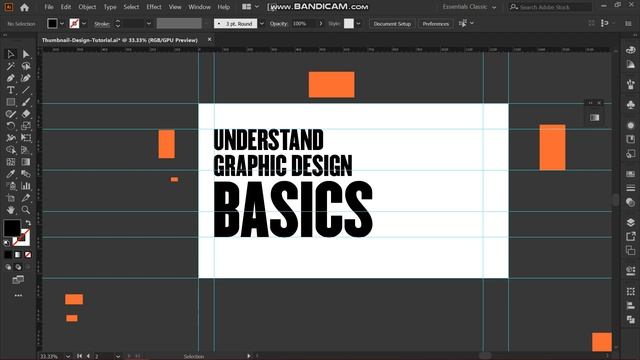Select the Hand tool

pos(11,210)
